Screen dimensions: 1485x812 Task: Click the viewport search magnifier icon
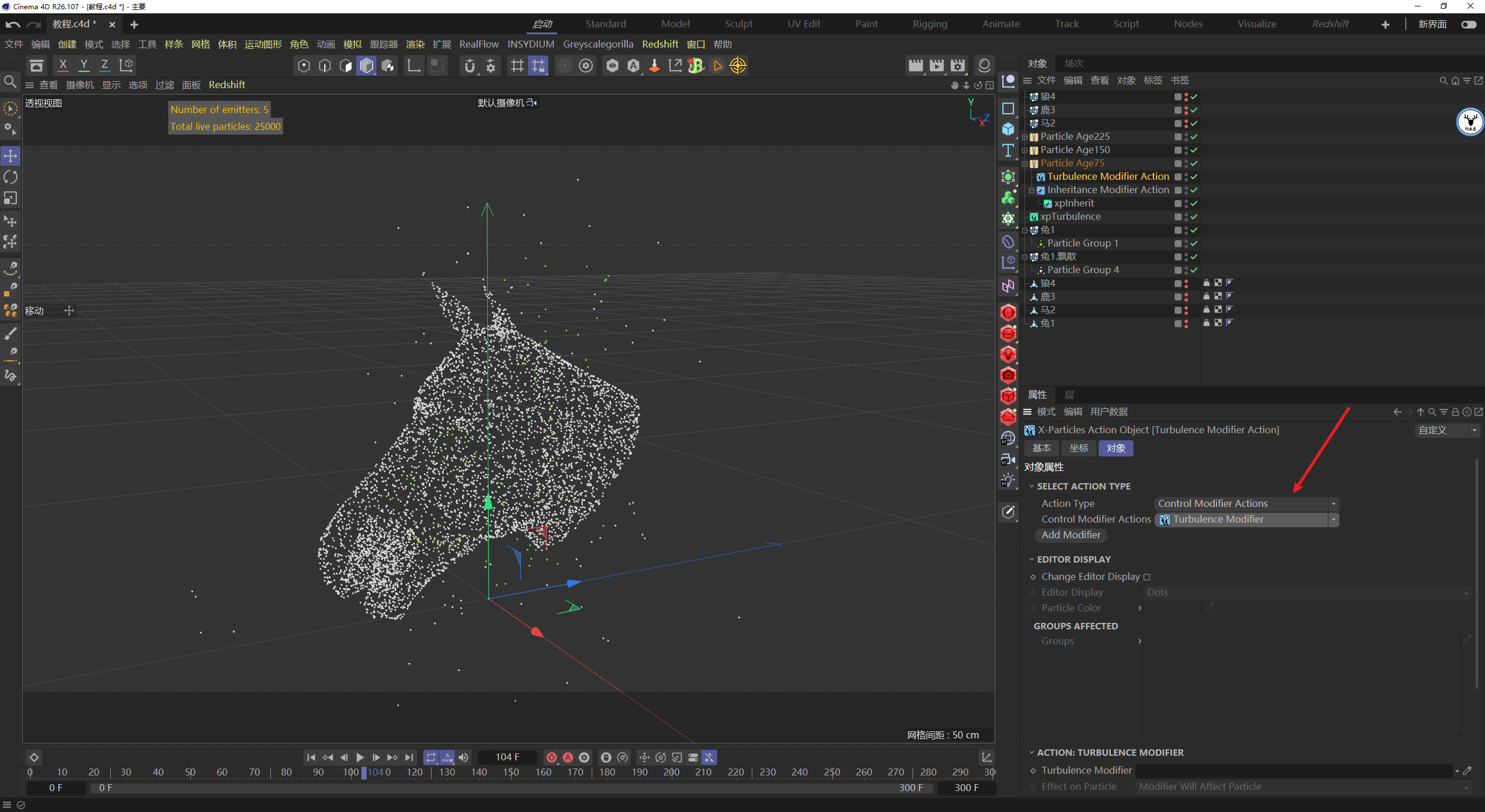coord(10,82)
